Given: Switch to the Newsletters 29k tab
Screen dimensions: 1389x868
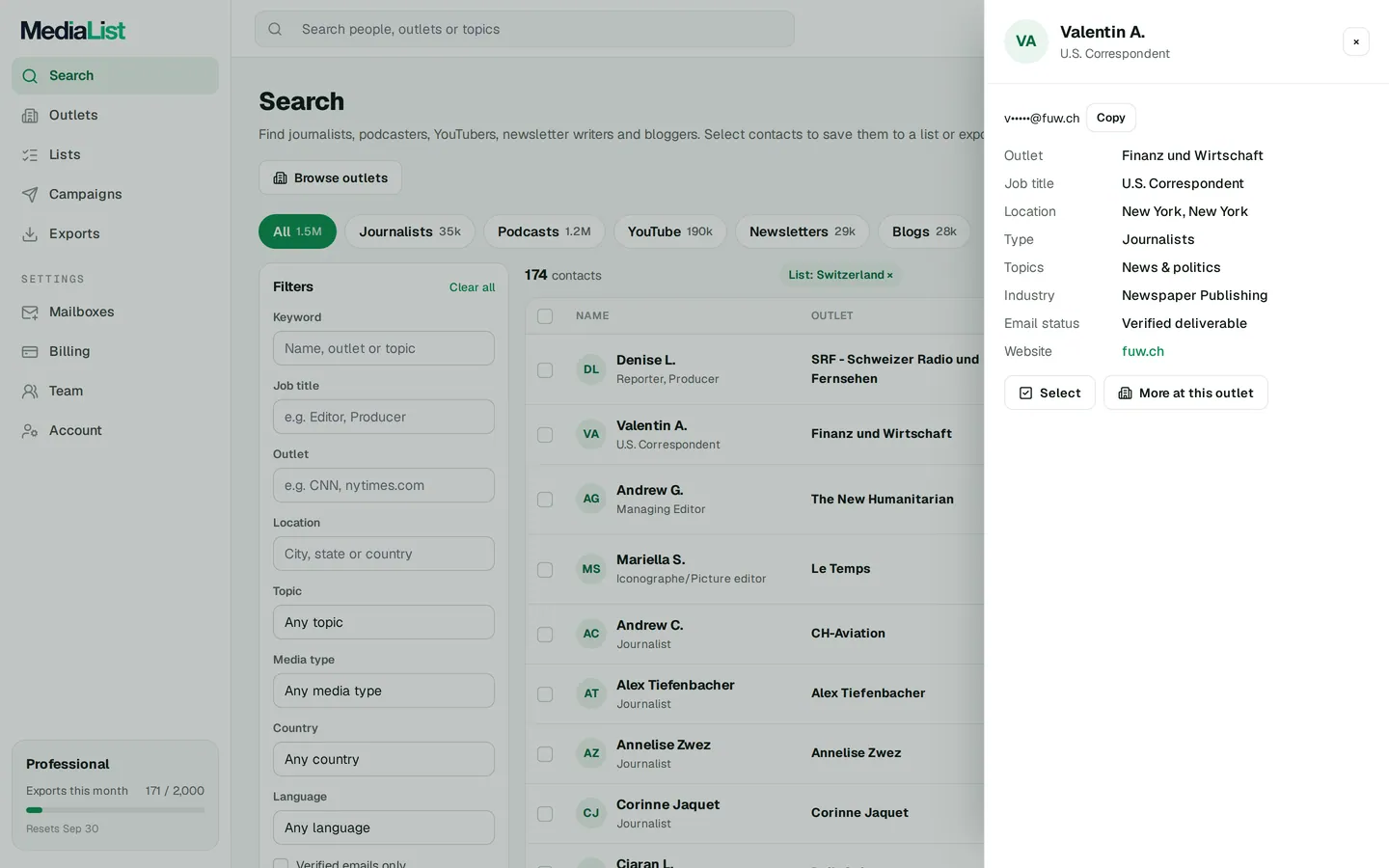Looking at the screenshot, I should (x=803, y=231).
